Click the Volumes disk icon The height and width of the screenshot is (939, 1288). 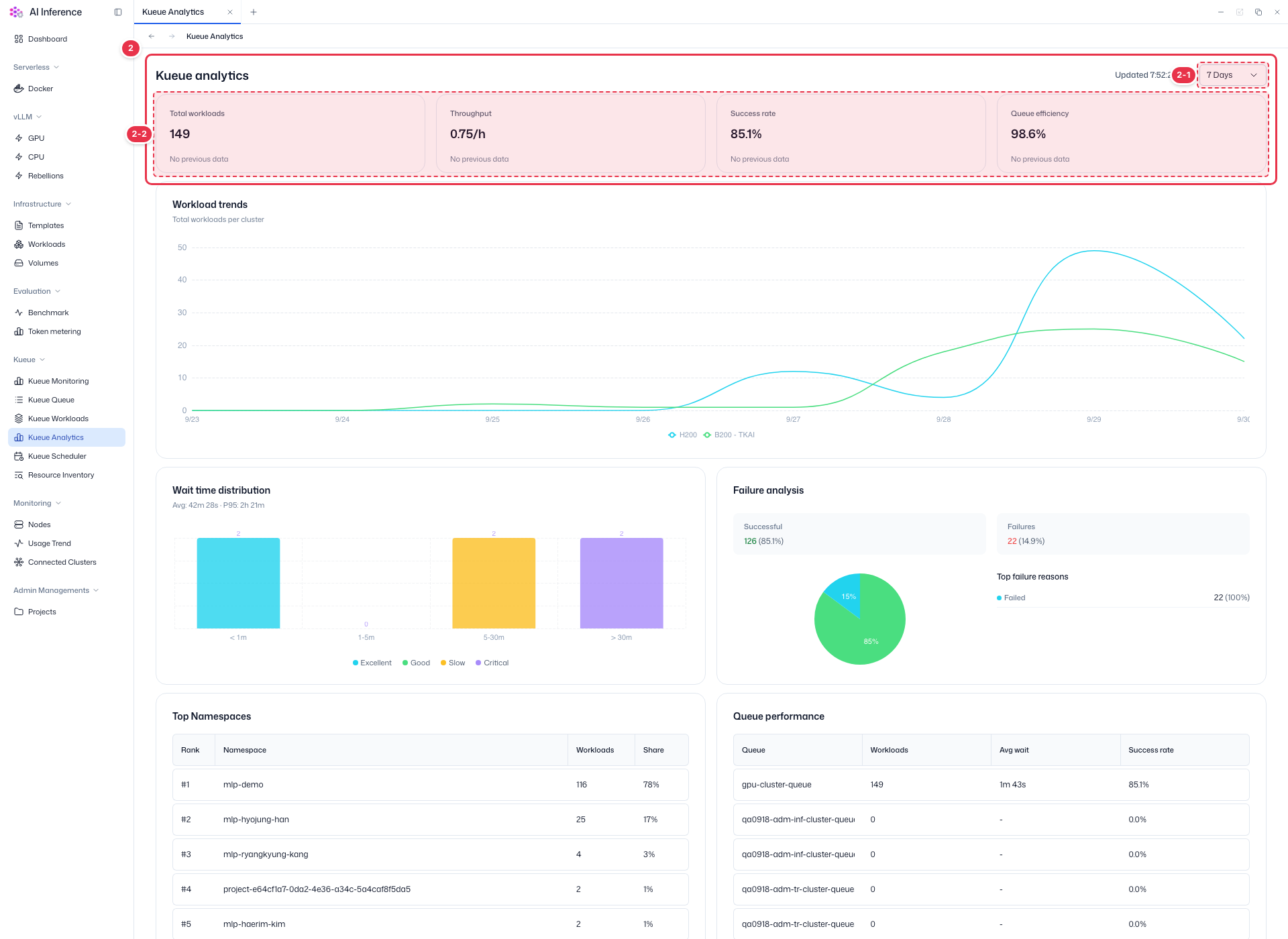click(19, 263)
